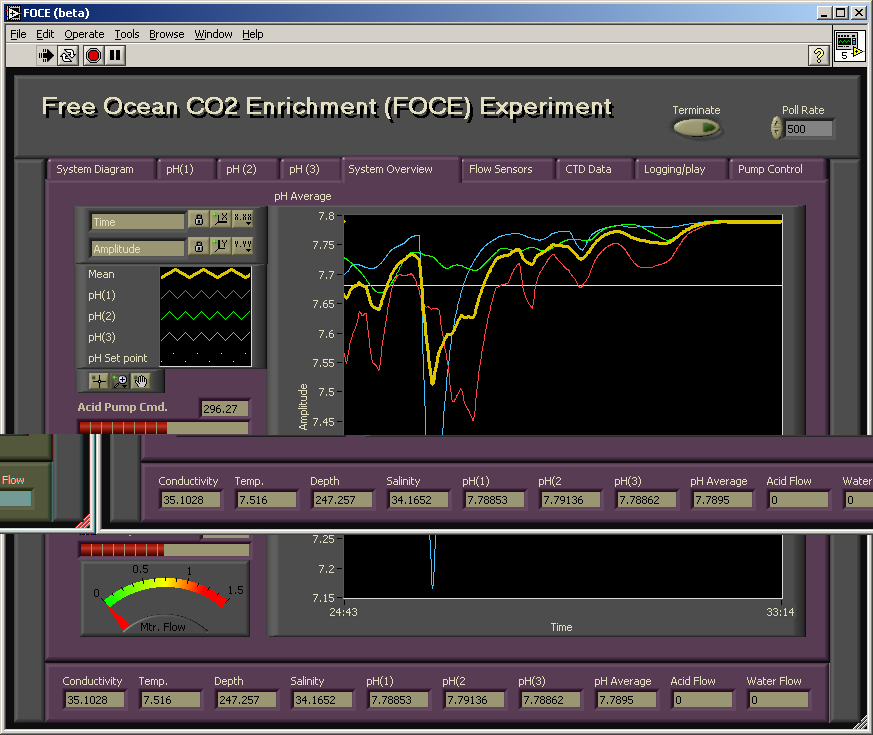Toggle the Time axis scale lock
873x735 pixels.
[x=199, y=219]
